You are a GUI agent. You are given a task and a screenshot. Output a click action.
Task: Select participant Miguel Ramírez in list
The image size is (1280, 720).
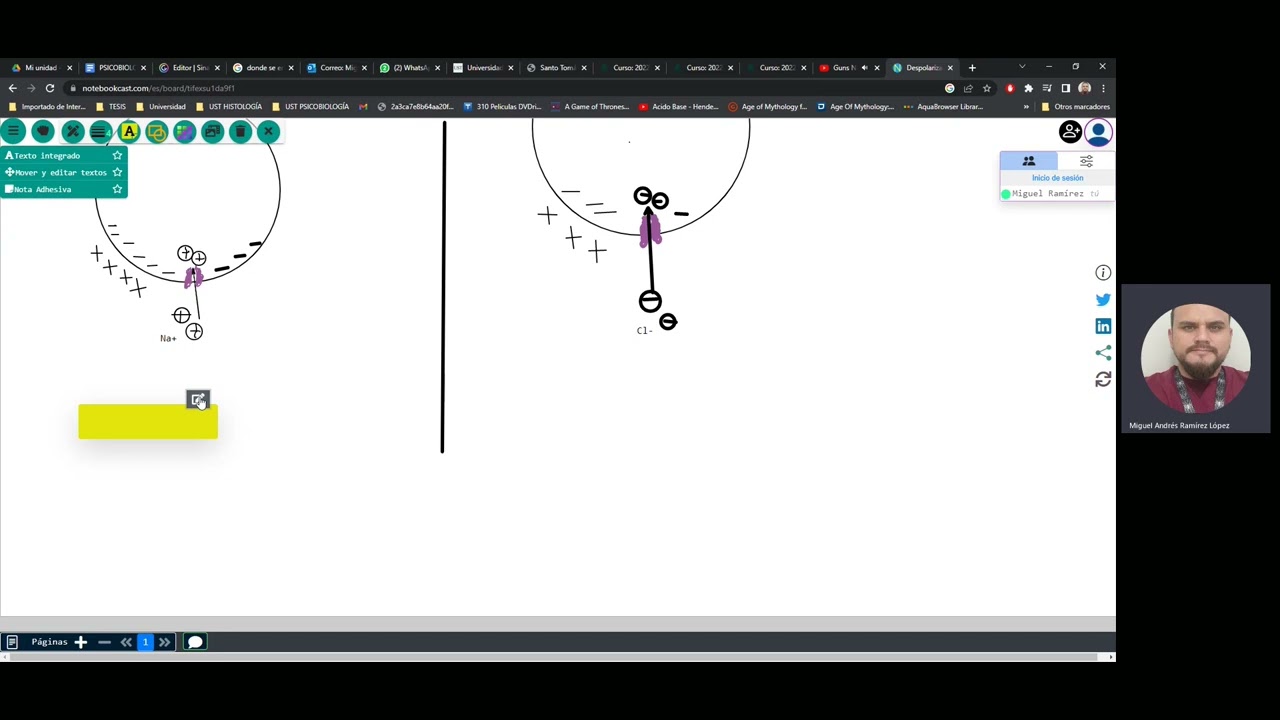tap(1050, 194)
